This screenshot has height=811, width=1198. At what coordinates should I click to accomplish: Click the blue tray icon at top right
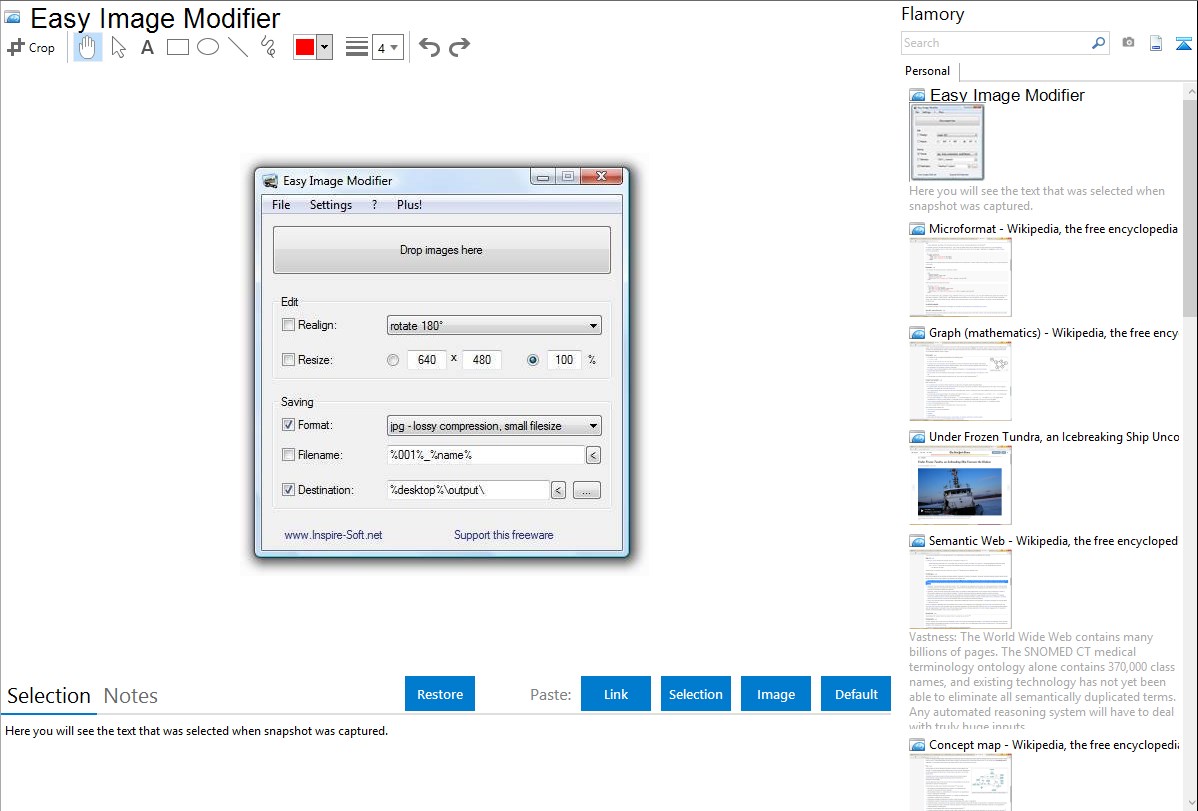click(1183, 43)
